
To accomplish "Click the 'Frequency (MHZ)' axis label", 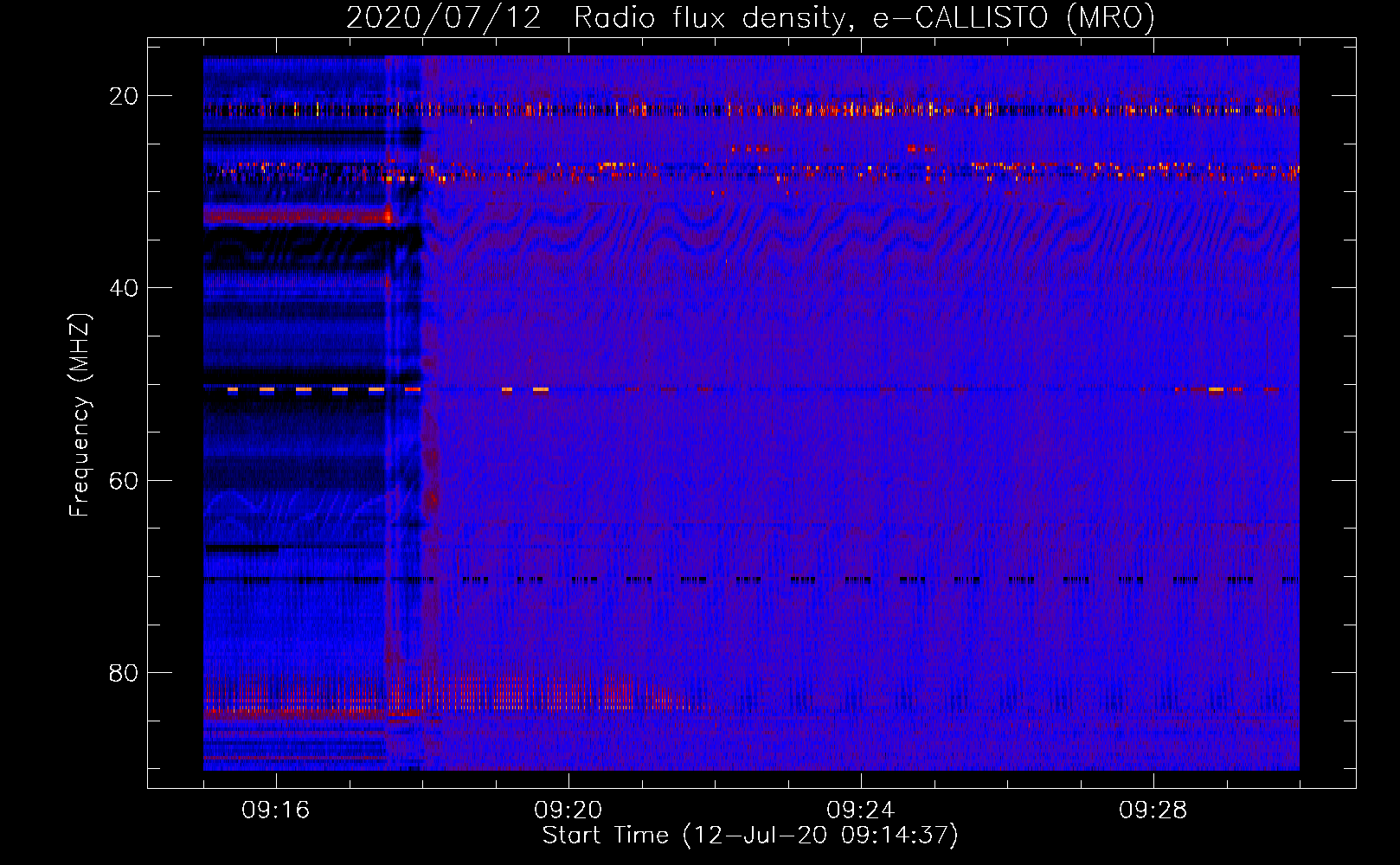I will click(x=80, y=415).
